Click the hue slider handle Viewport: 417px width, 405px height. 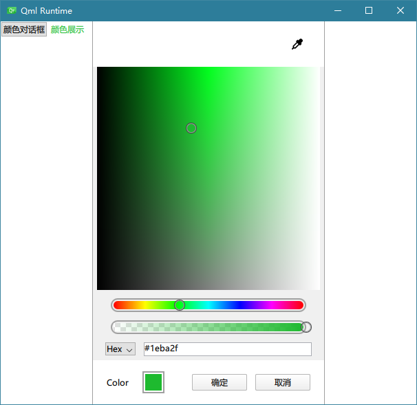(180, 305)
